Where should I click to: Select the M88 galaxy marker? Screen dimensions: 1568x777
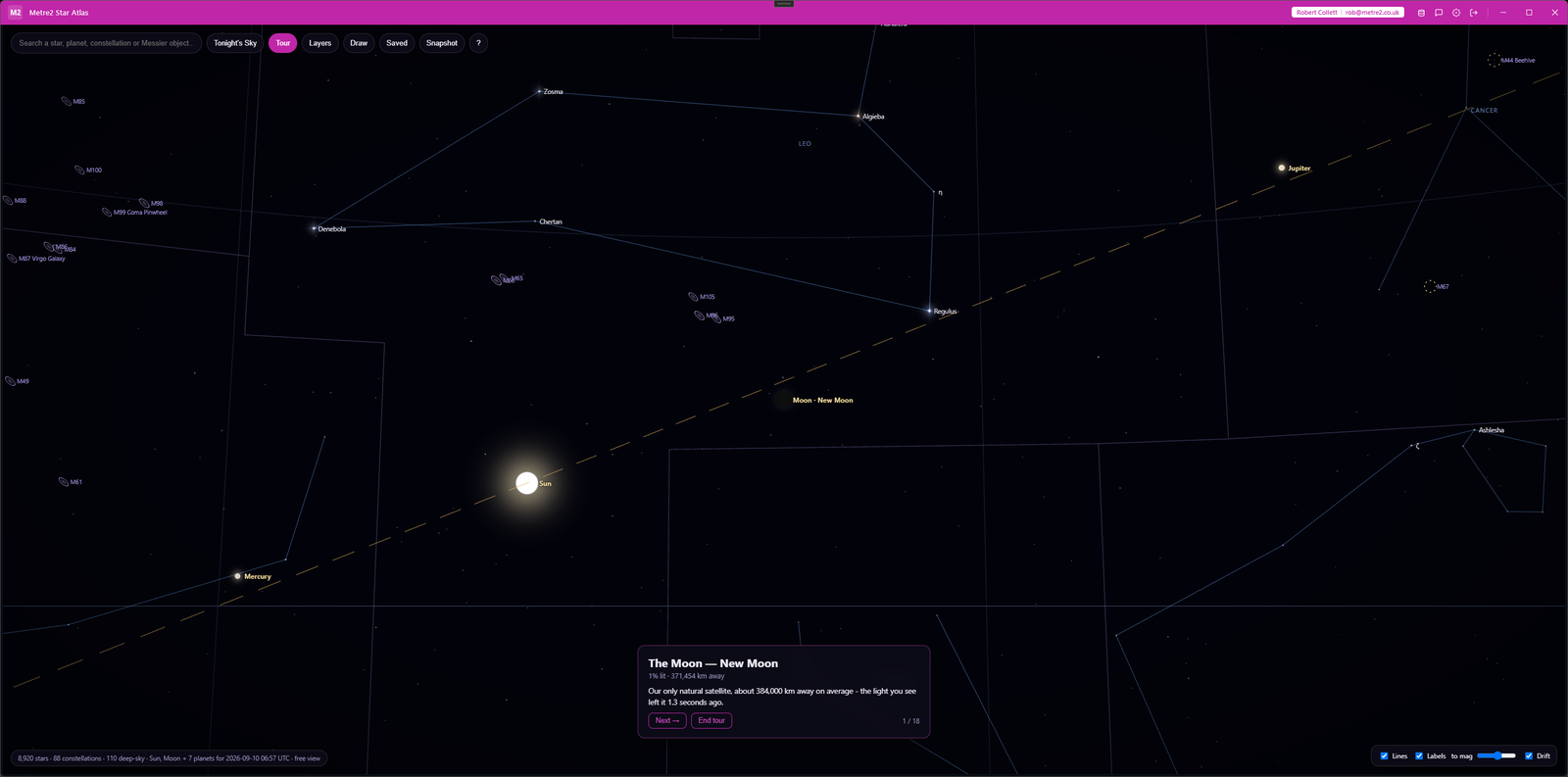pyautogui.click(x=8, y=200)
